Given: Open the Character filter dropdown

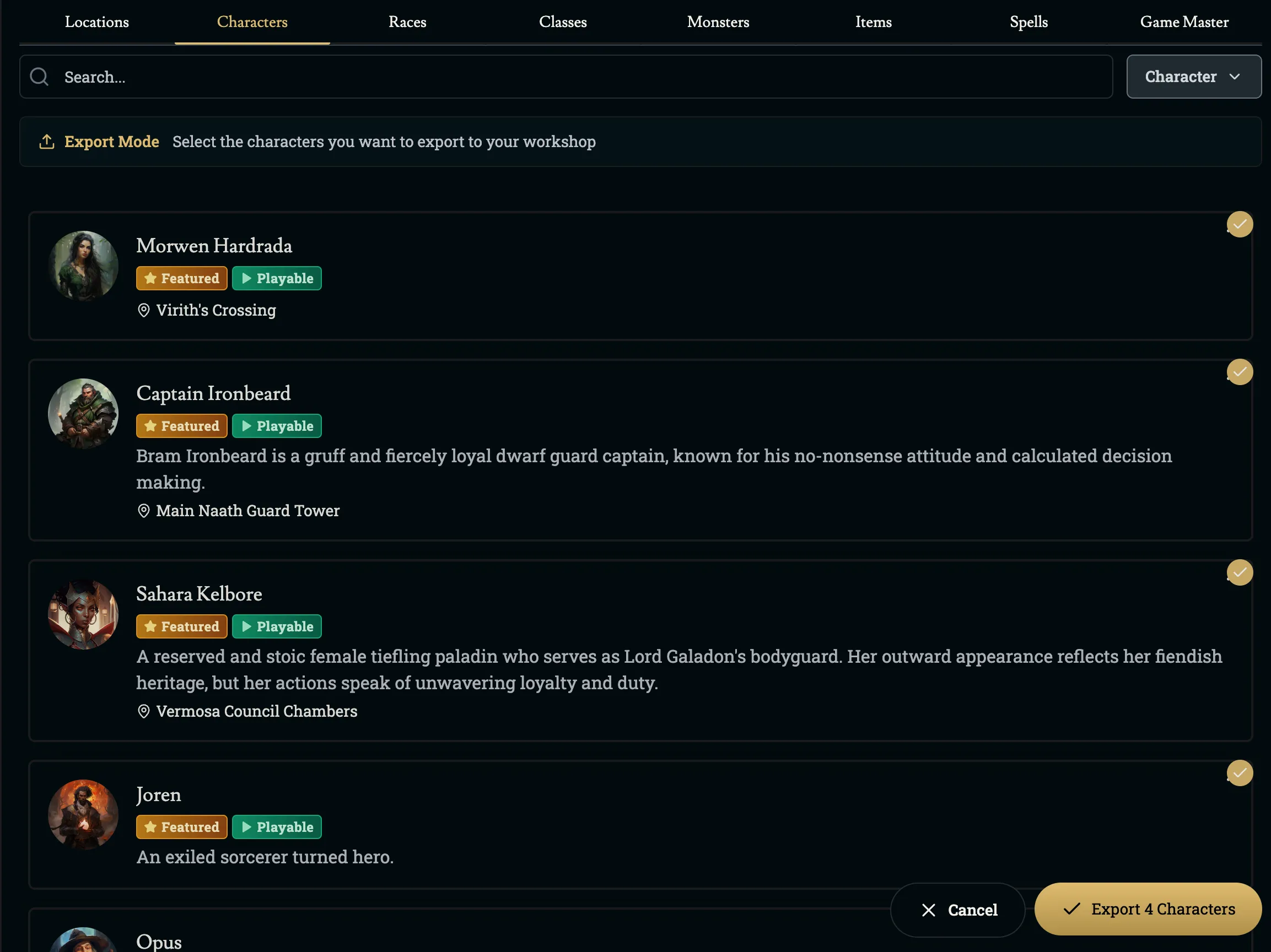Looking at the screenshot, I should [1193, 77].
